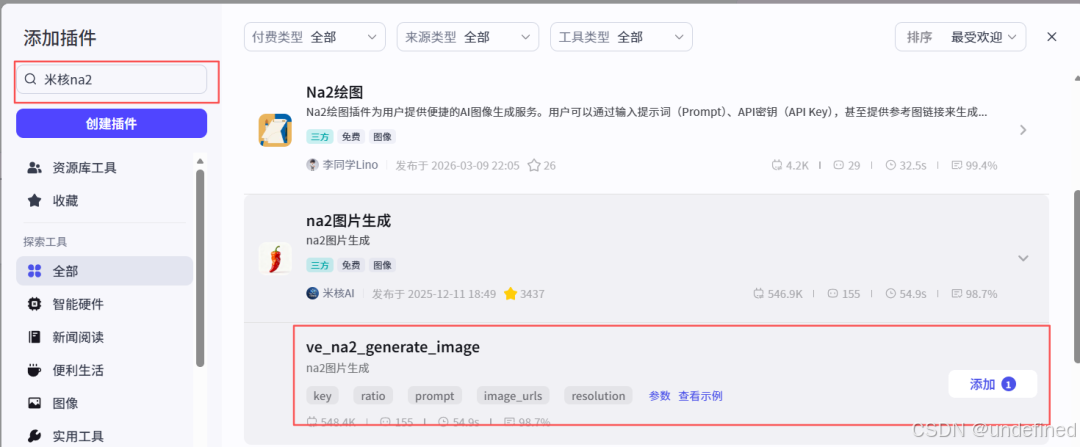
Task: Click the image_urls parameter tag
Action: click(x=513, y=396)
